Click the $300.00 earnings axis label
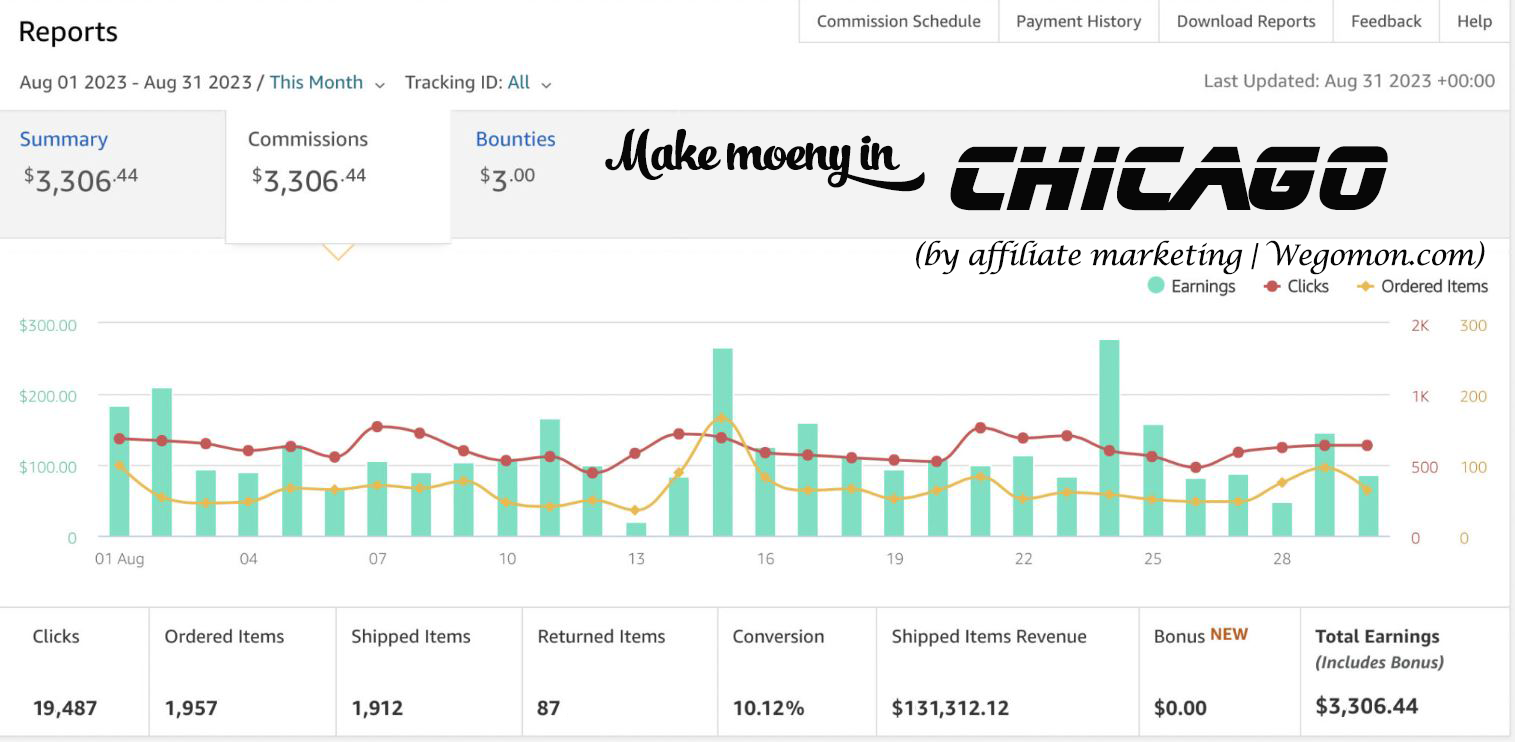1515x742 pixels. pyautogui.click(x=47, y=325)
